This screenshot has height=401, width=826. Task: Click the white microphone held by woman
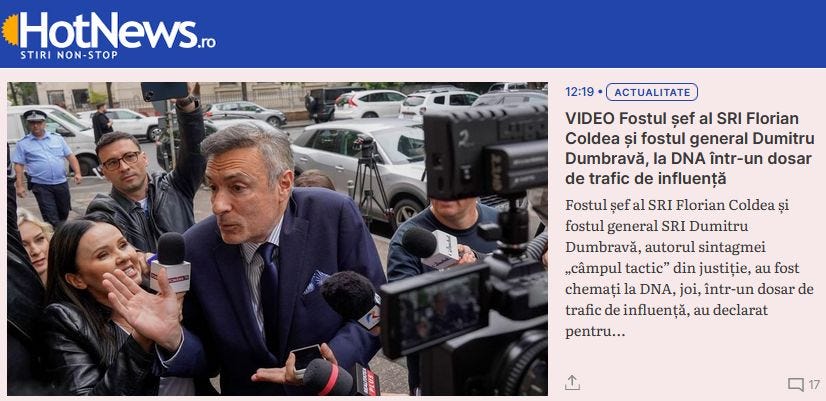point(171,263)
